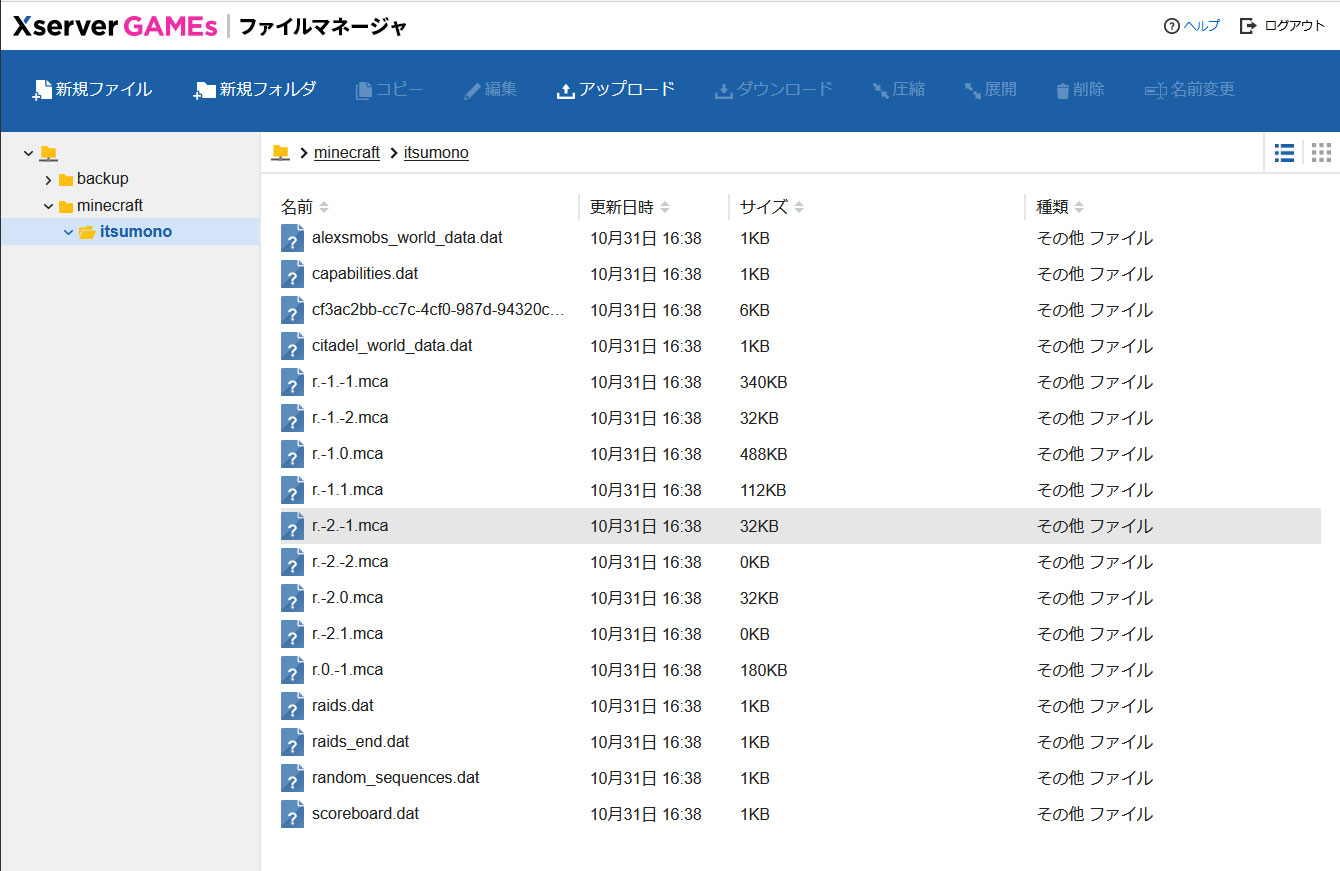Click the root folder icon in breadcrumb
Viewport: 1340px width, 871px height.
tap(280, 152)
